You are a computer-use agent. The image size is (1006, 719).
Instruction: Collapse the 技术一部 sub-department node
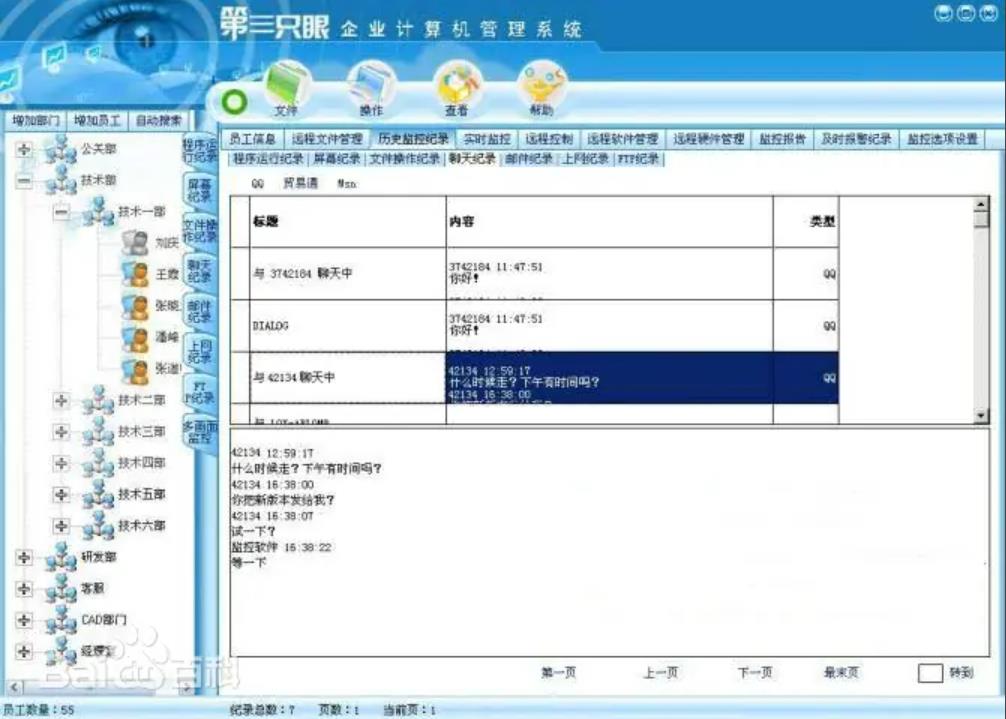(62, 212)
